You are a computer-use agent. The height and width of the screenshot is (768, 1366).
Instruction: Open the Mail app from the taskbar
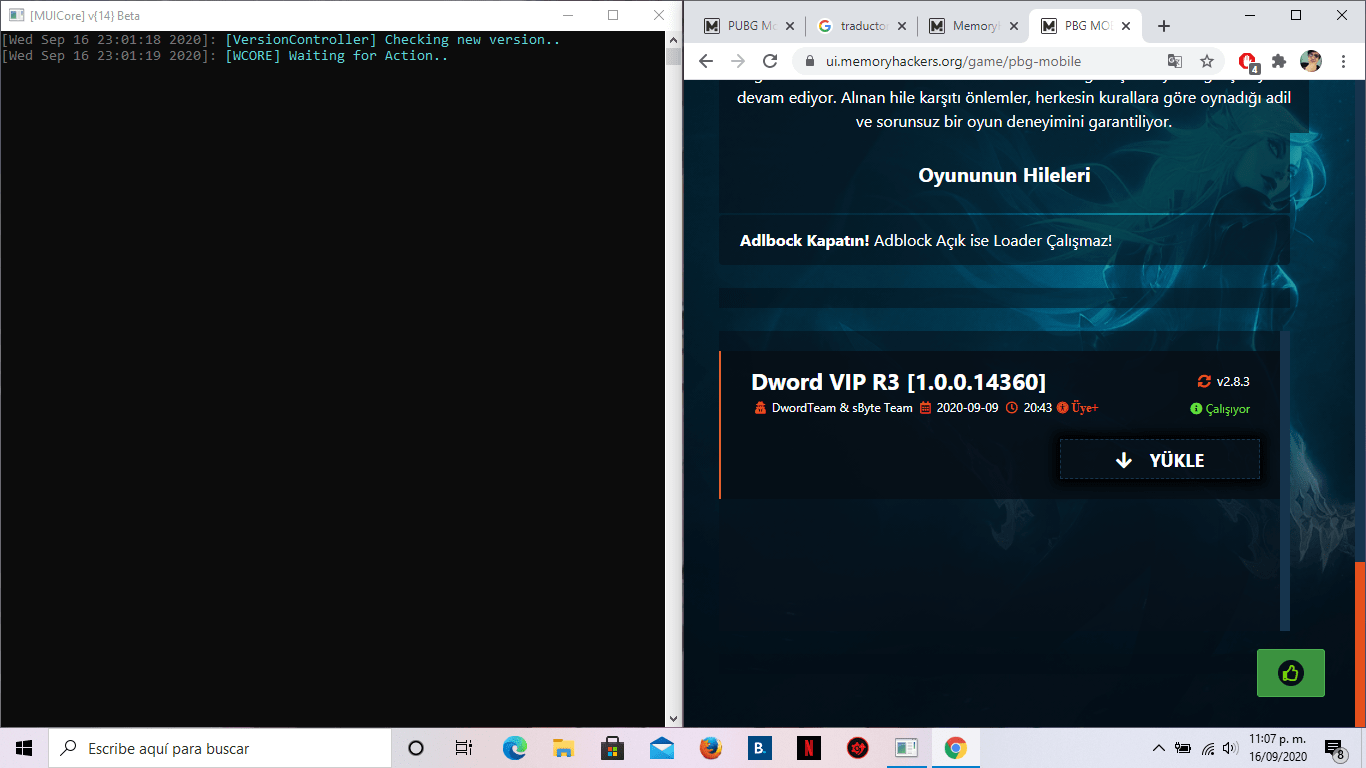click(x=661, y=748)
